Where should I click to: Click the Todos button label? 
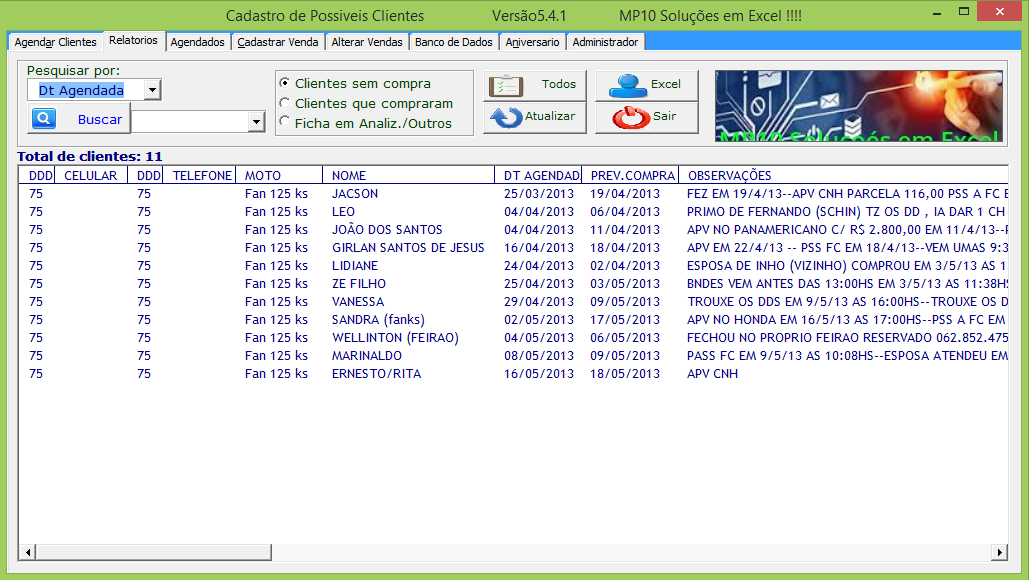tap(558, 84)
